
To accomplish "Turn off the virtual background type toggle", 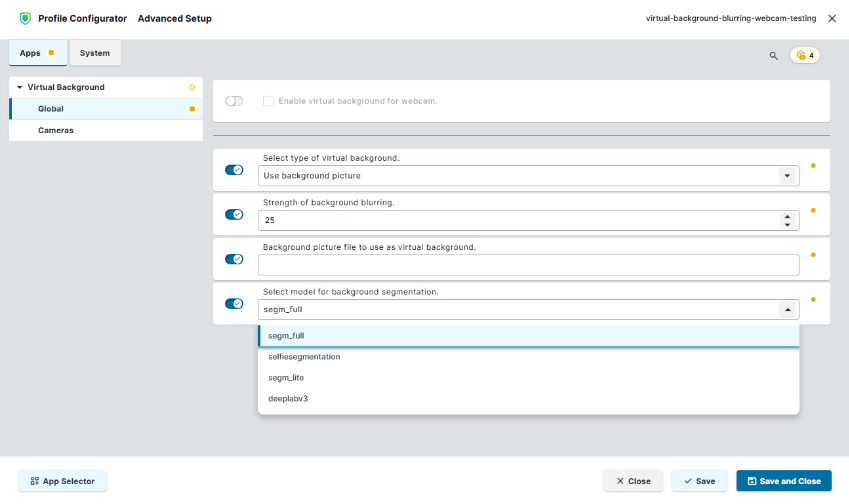I will [234, 170].
